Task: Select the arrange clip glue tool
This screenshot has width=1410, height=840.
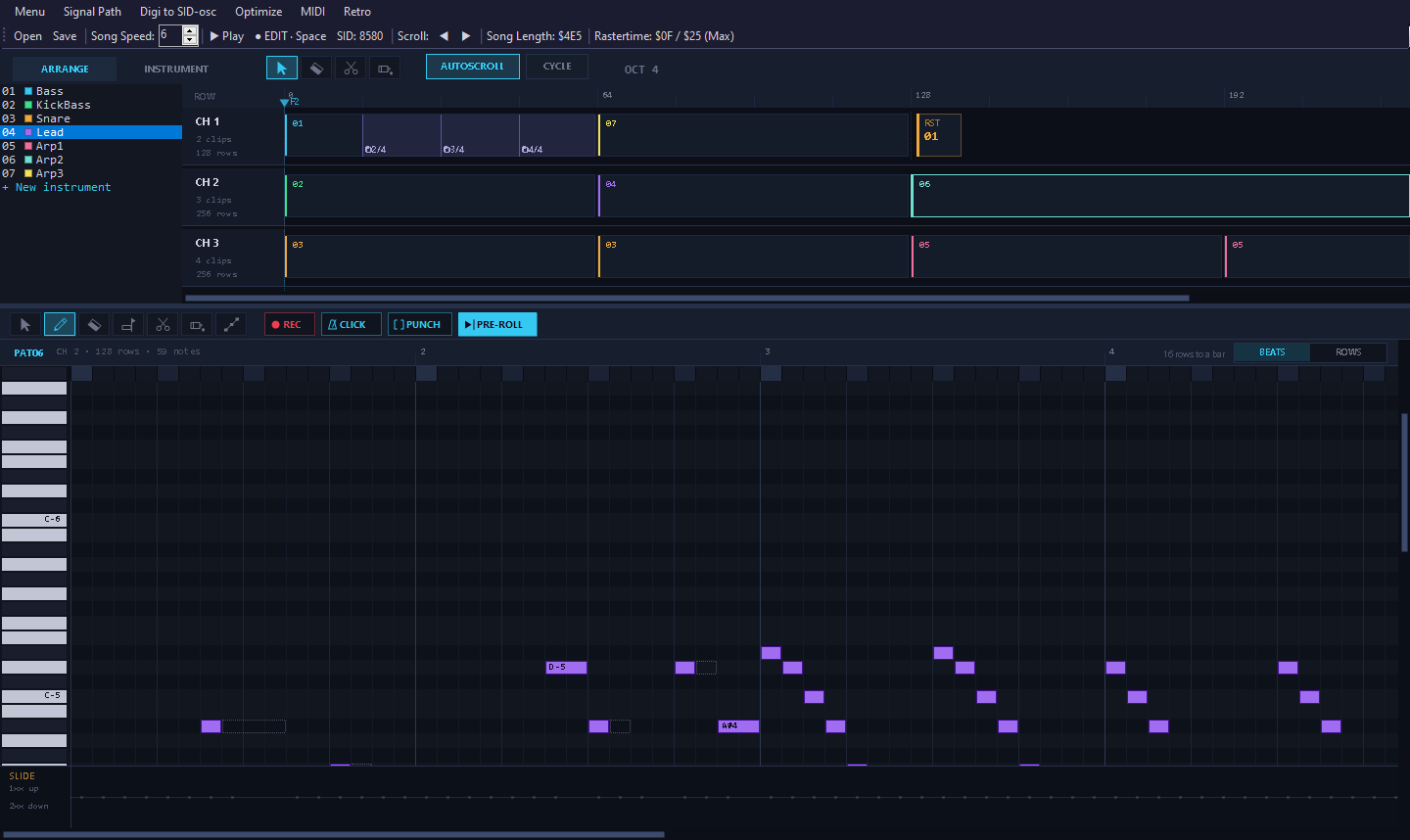Action: (x=385, y=68)
